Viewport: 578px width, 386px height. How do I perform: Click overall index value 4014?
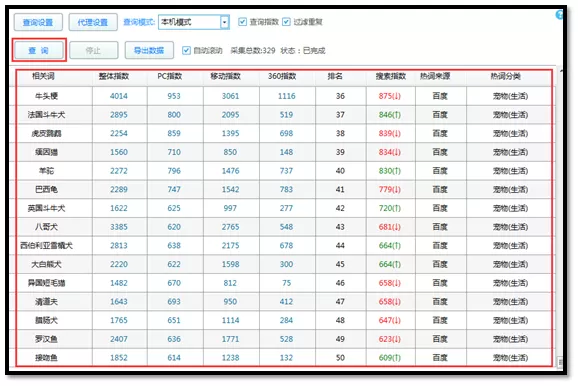[119, 96]
